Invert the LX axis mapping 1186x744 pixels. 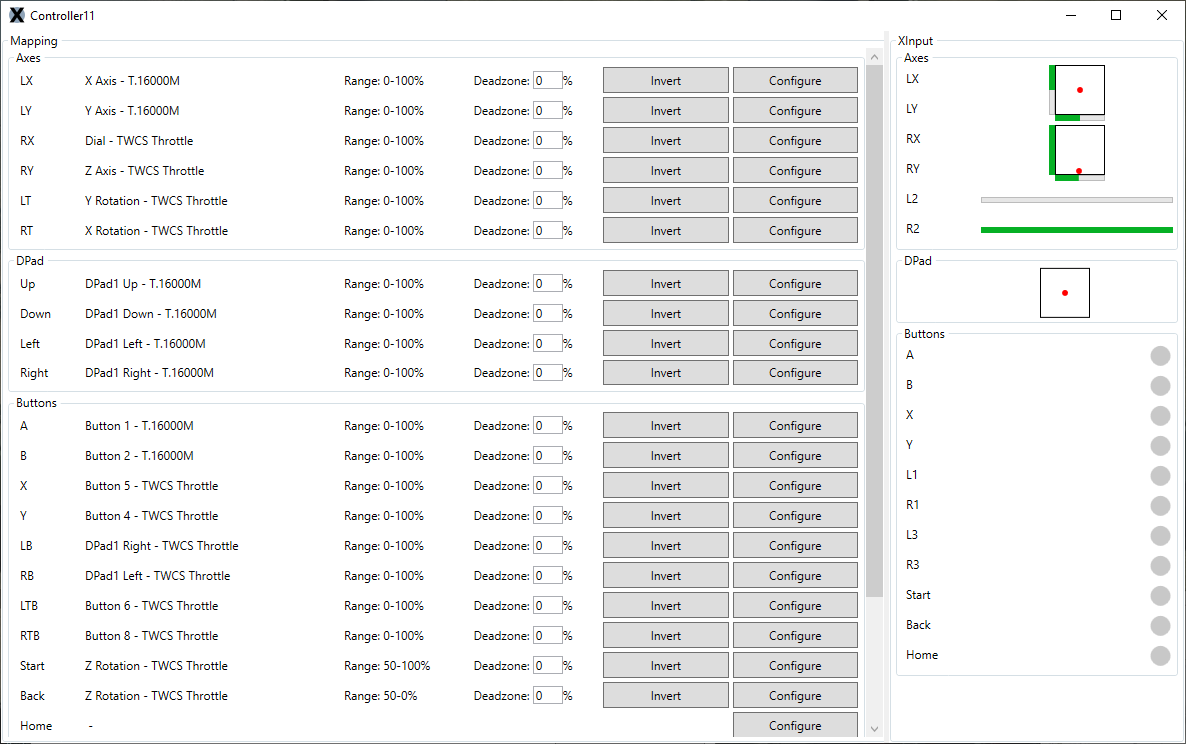click(x=666, y=80)
